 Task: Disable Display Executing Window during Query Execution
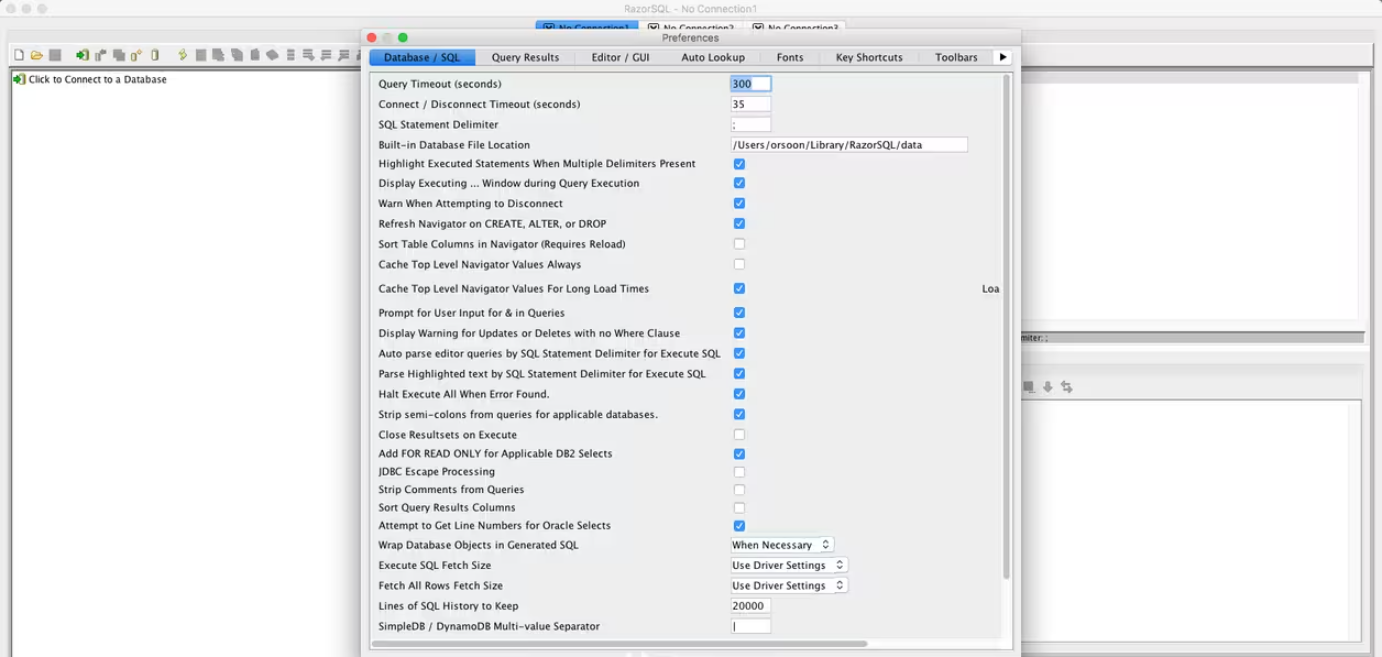click(739, 184)
